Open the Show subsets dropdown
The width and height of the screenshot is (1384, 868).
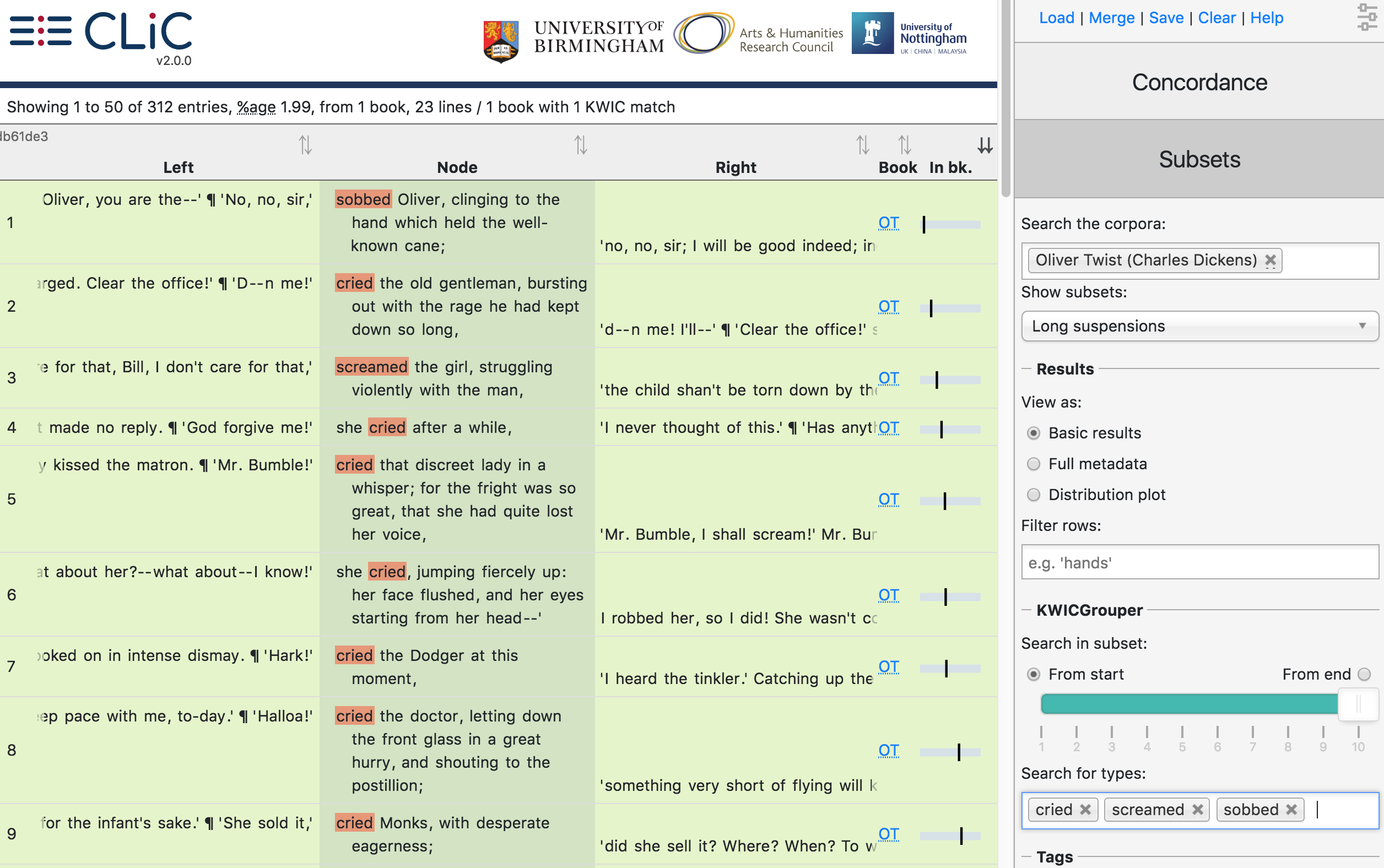point(1199,326)
